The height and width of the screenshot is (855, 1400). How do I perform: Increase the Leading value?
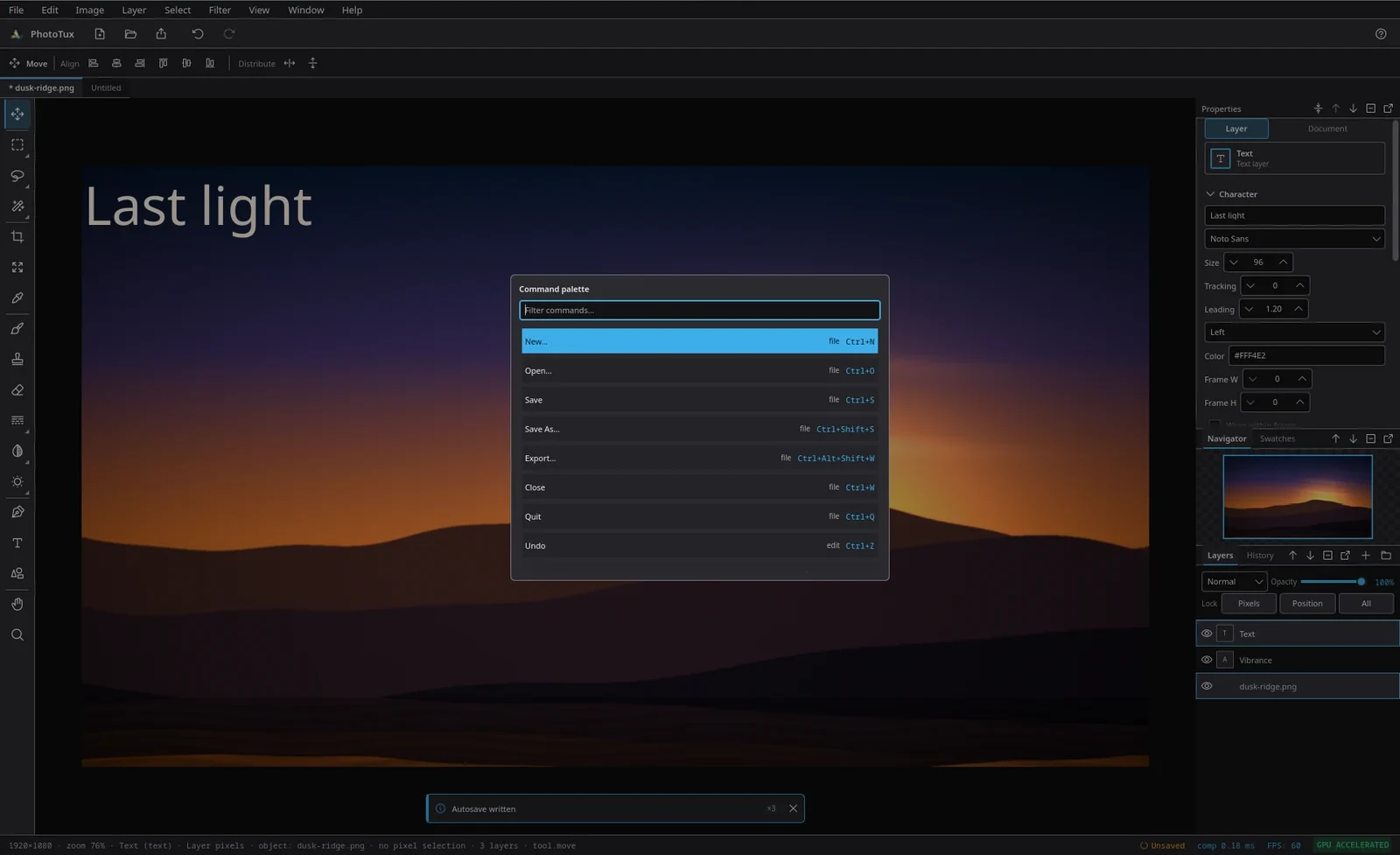[1298, 309]
